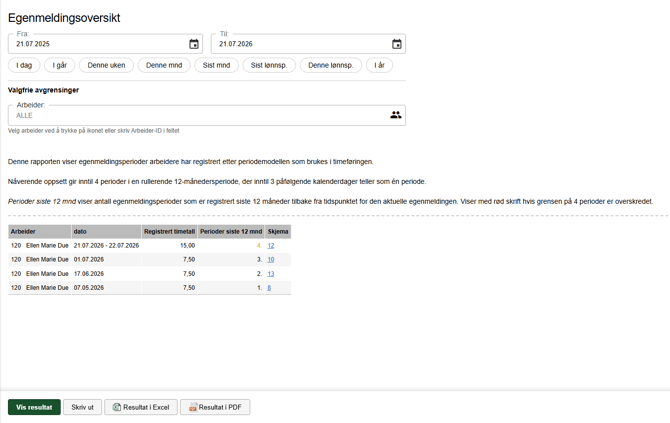Click the Arbeider column header
Image resolution: width=670 pixels, height=423 pixels.
tap(39, 232)
